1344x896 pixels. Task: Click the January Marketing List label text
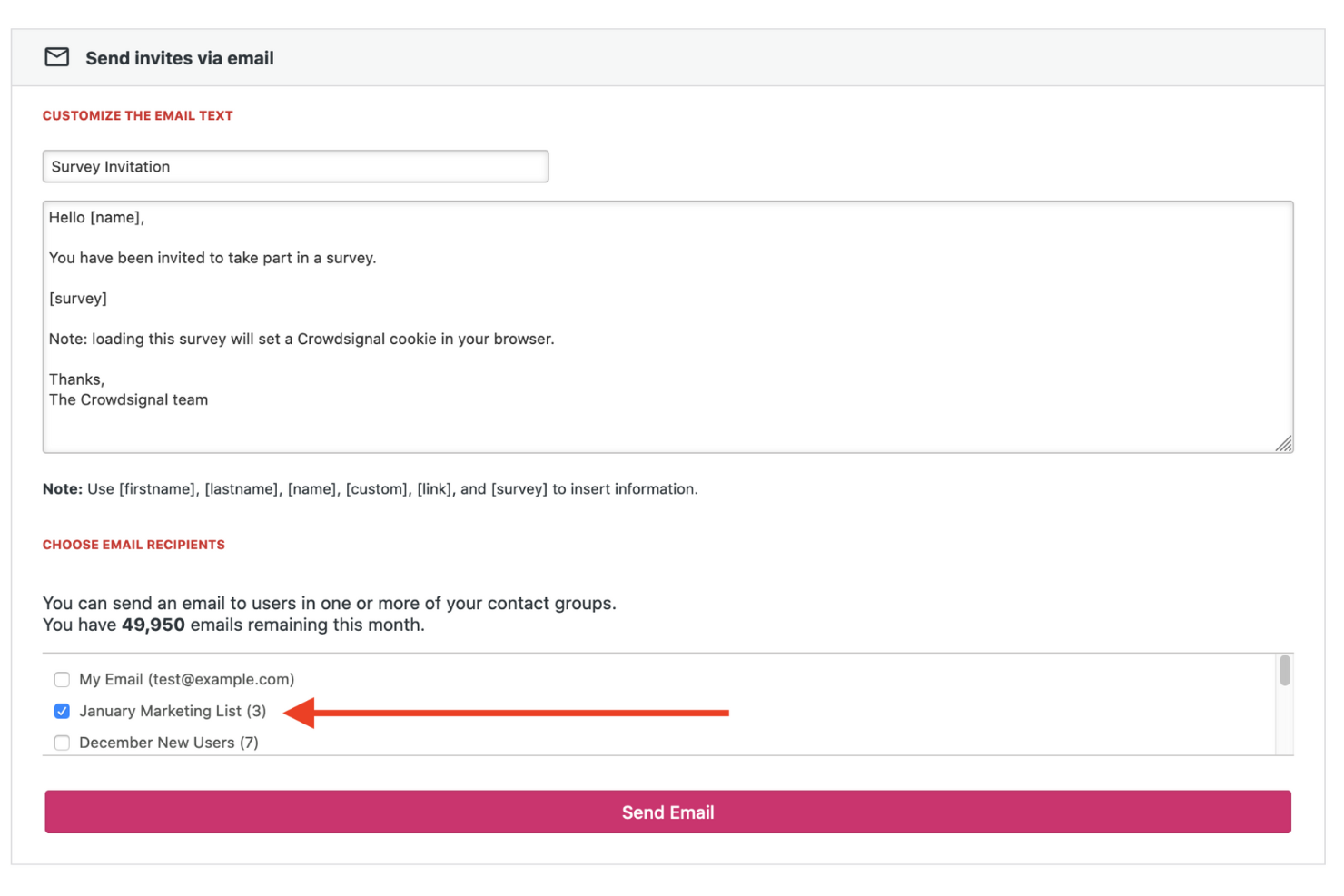173,712
